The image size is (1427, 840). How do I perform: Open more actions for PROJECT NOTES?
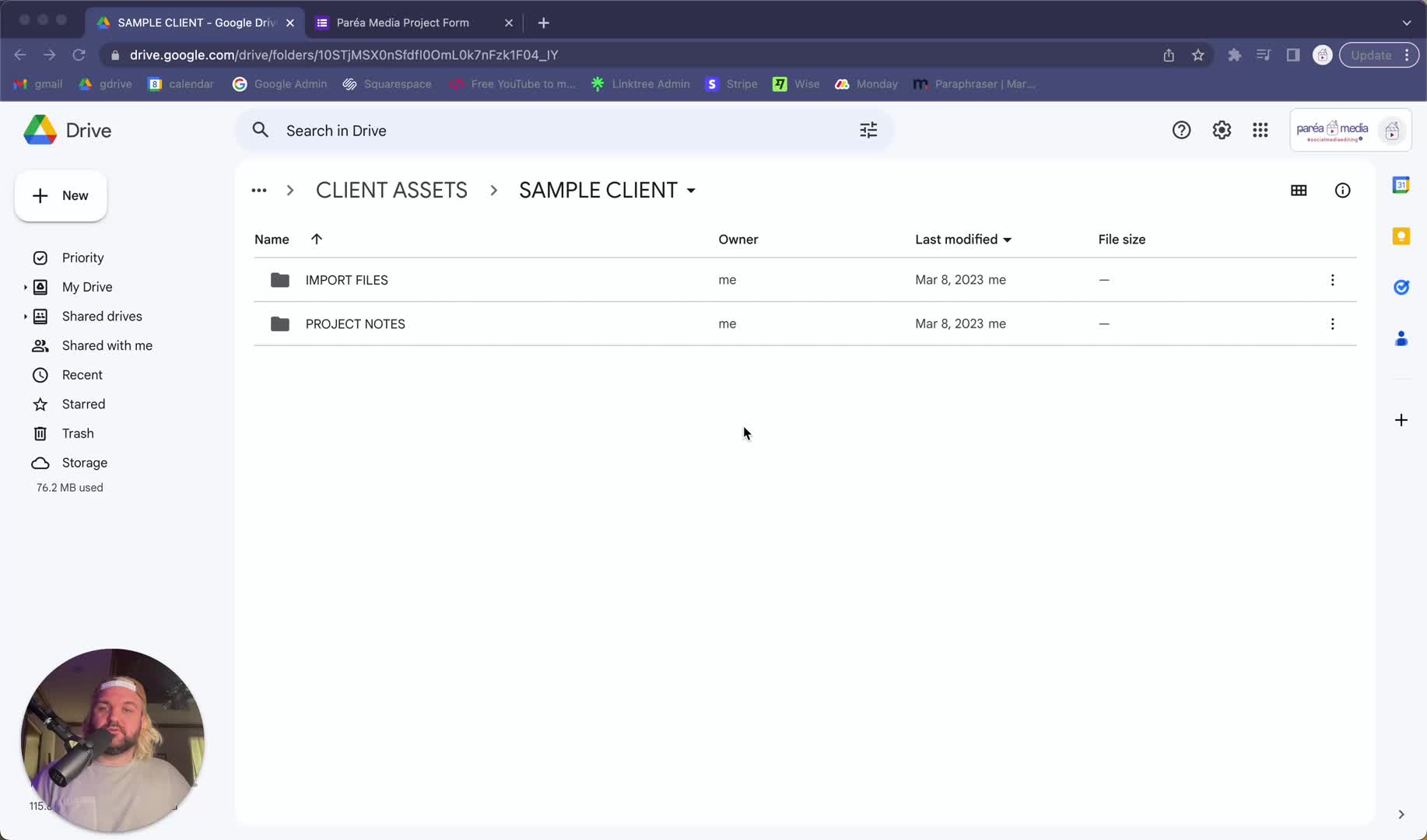click(x=1333, y=324)
